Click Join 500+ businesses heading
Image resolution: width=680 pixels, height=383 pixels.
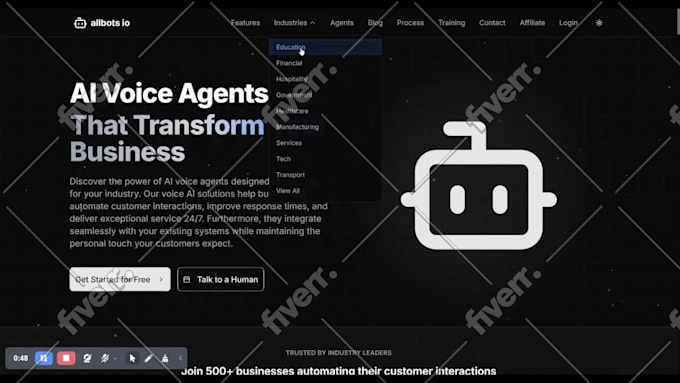[339, 371]
